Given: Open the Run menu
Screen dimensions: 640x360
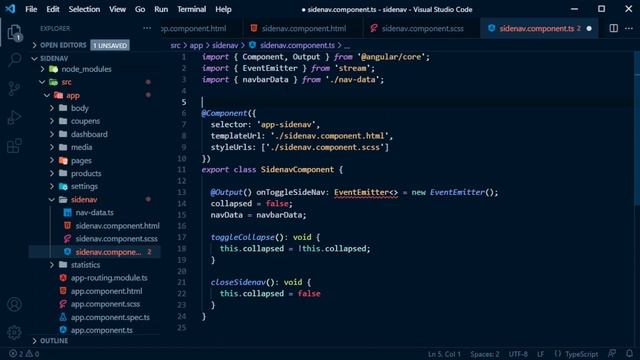Looking at the screenshot, I should pos(161,9).
